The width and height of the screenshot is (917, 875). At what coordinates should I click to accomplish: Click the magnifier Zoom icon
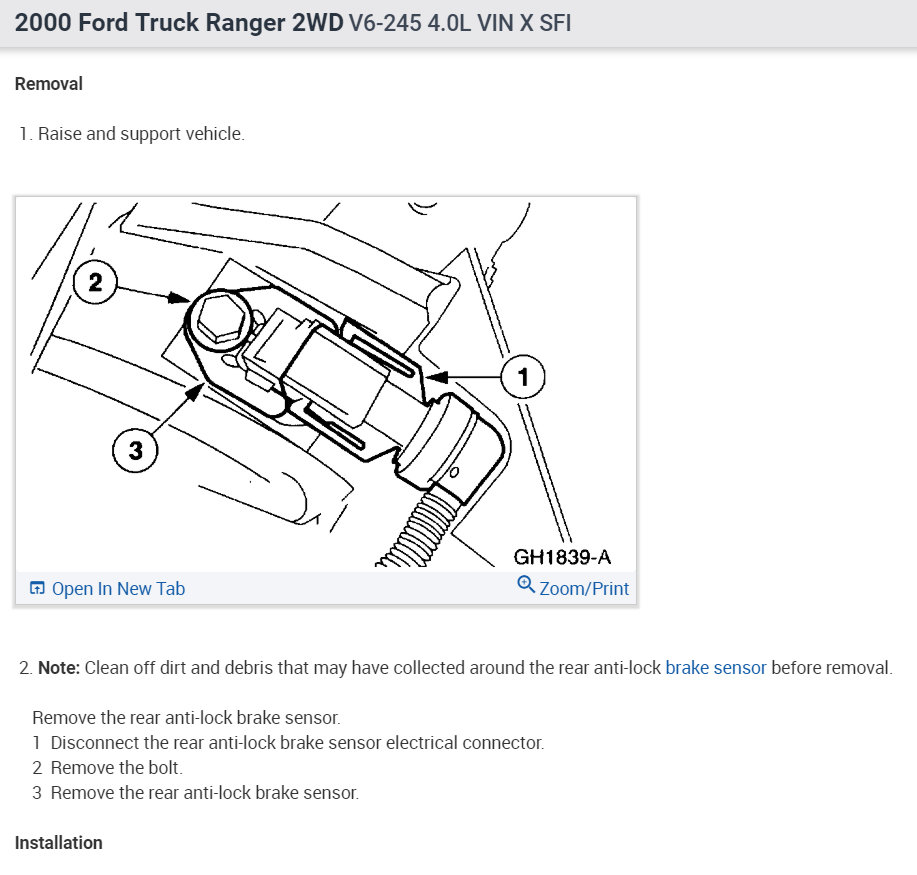[x=526, y=588]
